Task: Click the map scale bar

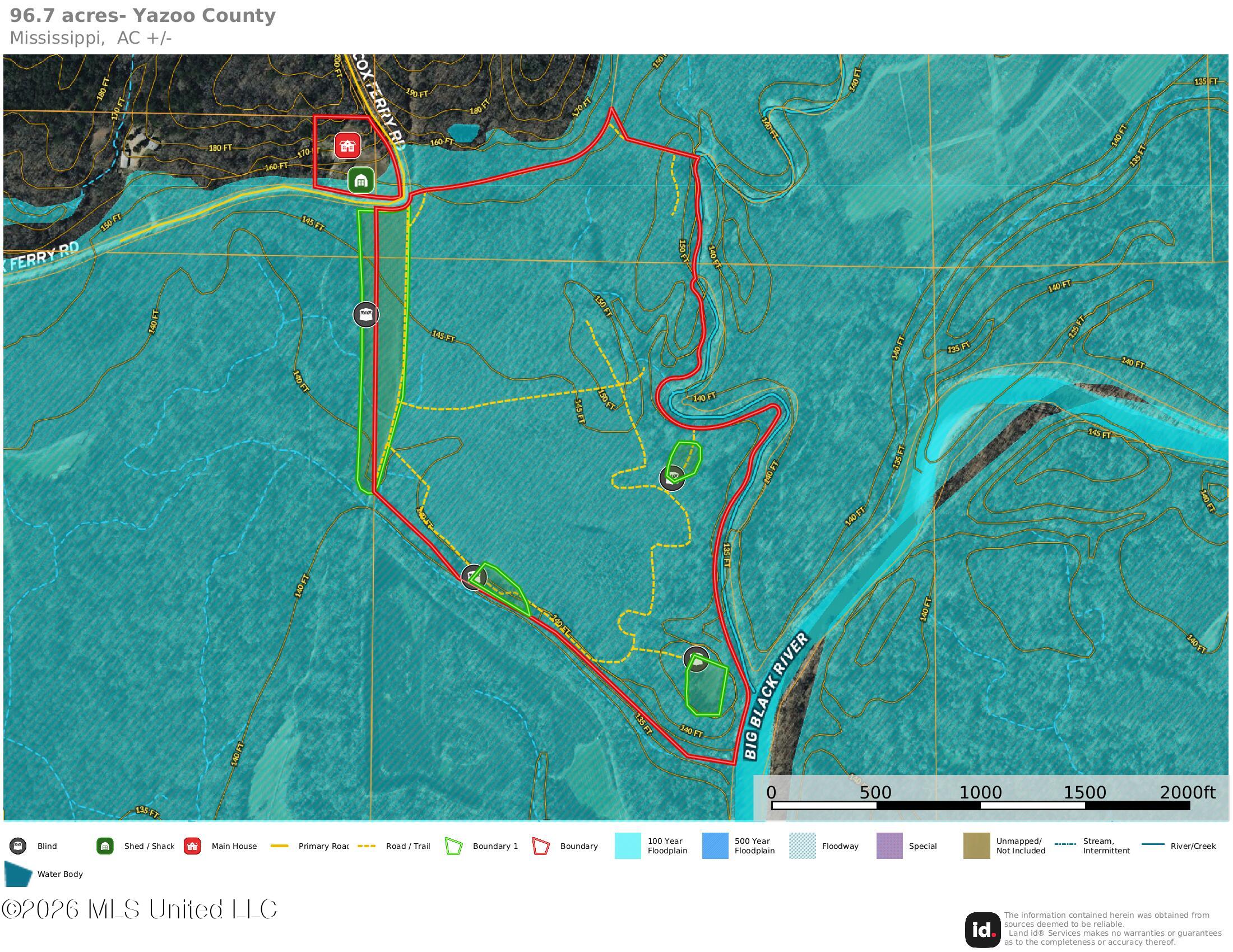Action: tap(981, 805)
